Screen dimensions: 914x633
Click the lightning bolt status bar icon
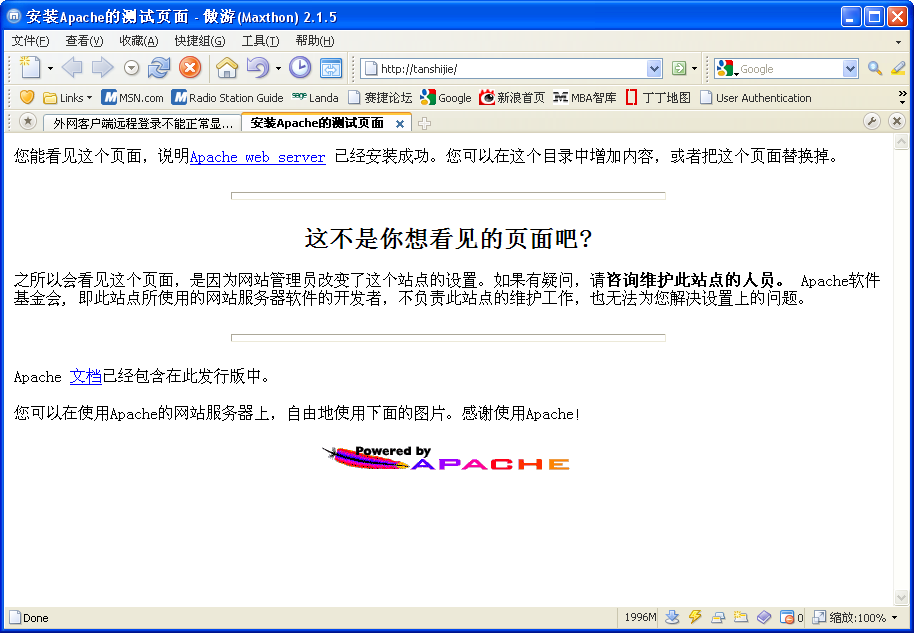(x=695, y=617)
